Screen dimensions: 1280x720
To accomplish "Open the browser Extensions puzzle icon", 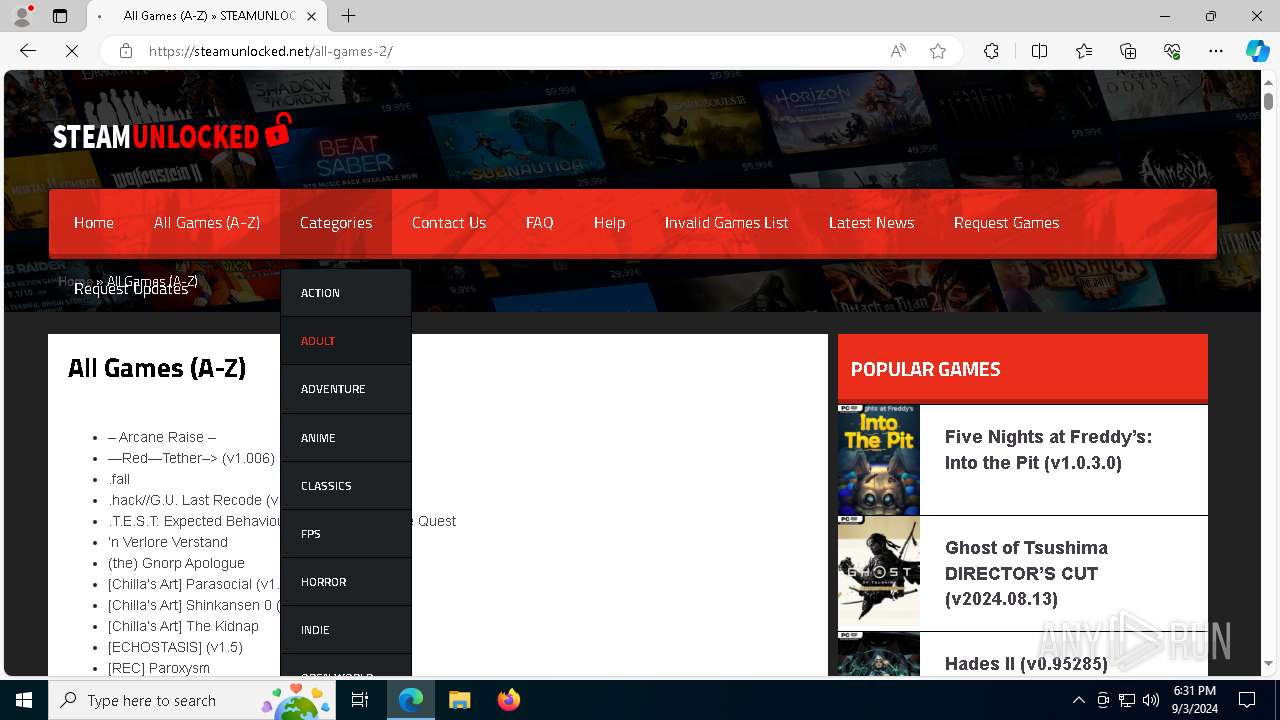I will coord(991,51).
